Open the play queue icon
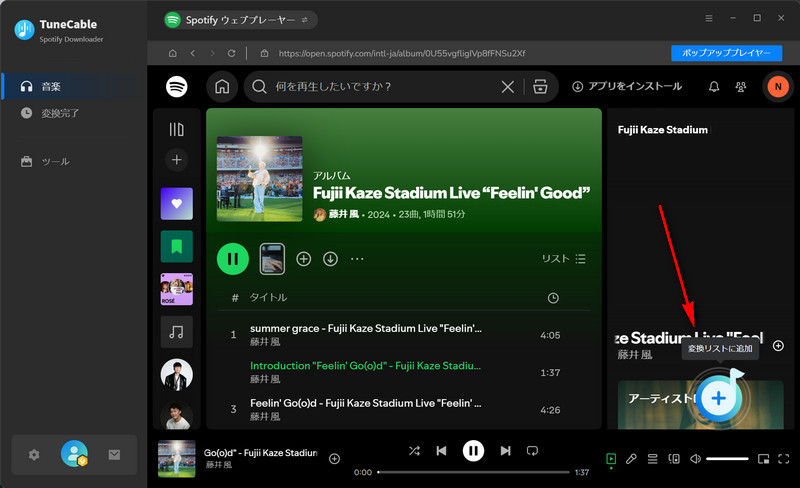Viewport: 800px width, 488px height. click(653, 459)
